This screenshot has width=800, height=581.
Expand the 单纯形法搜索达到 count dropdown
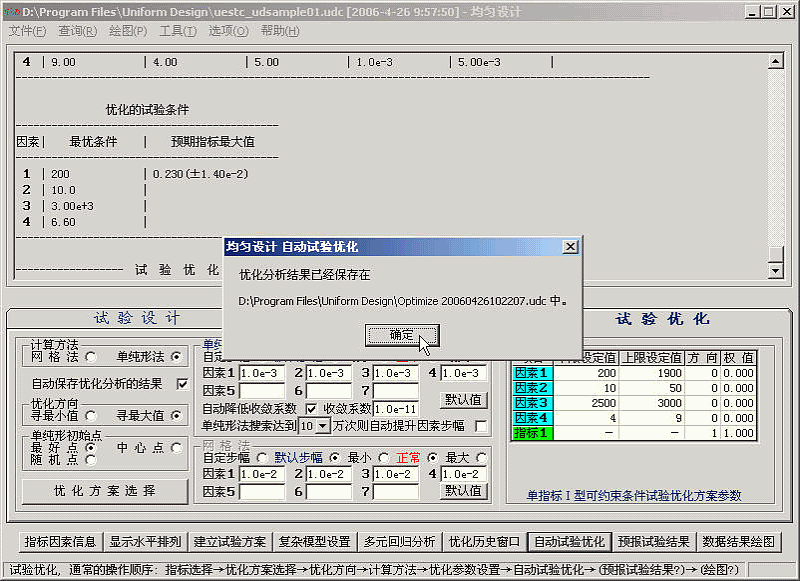(x=322, y=426)
